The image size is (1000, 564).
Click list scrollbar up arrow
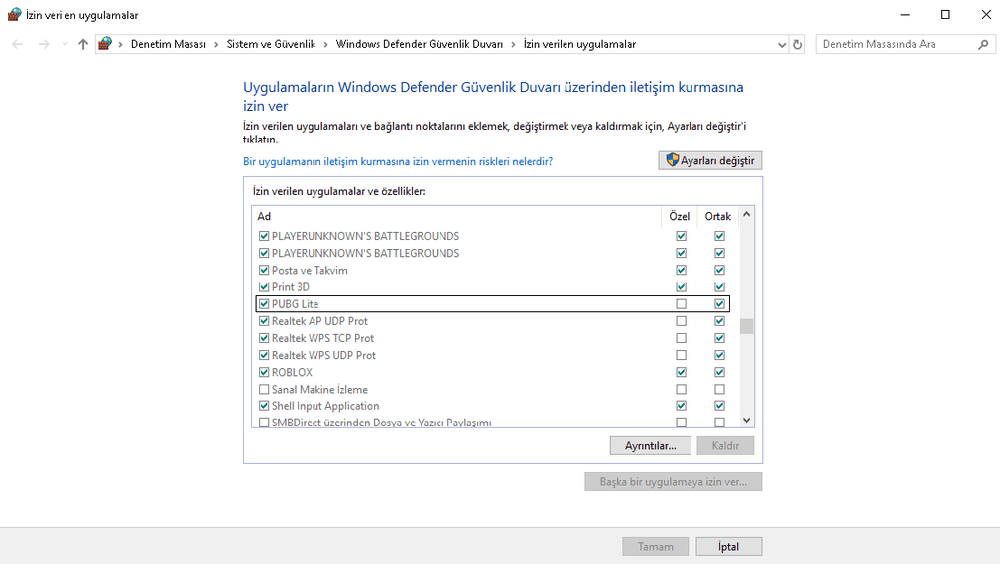pyautogui.click(x=746, y=215)
